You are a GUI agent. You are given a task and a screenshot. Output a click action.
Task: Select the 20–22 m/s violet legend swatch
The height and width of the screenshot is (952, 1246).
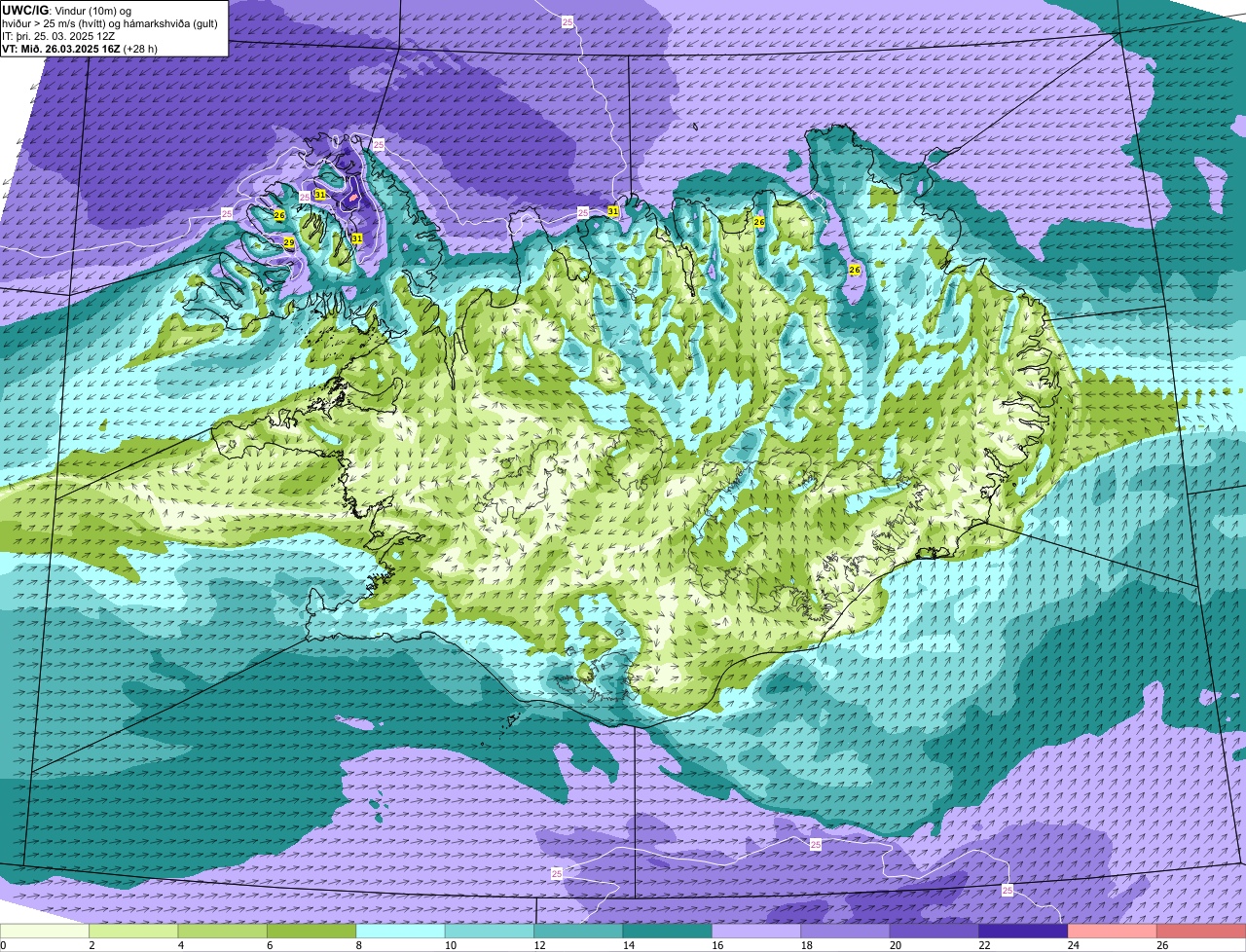pos(934,932)
